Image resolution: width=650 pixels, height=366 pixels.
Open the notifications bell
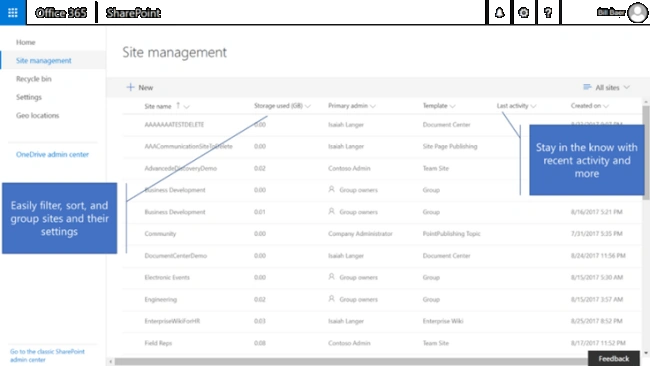[500, 13]
